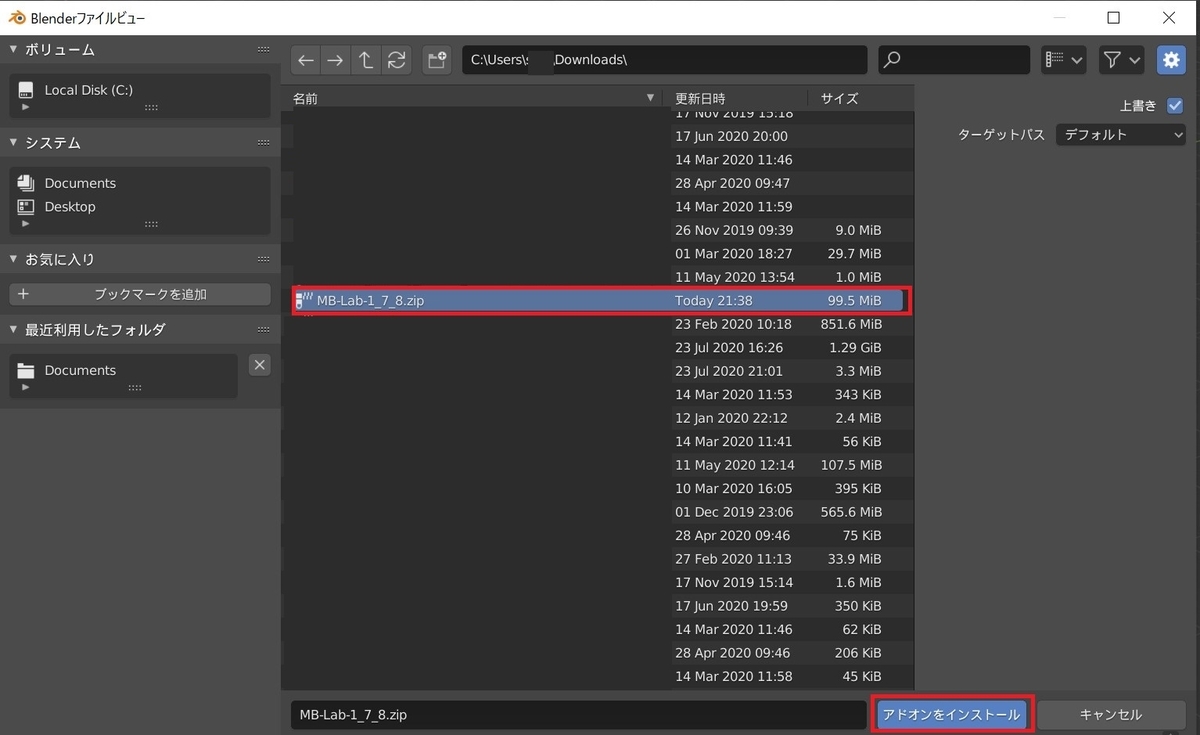Remove recent folder with X button
This screenshot has width=1200, height=735.
click(x=259, y=365)
